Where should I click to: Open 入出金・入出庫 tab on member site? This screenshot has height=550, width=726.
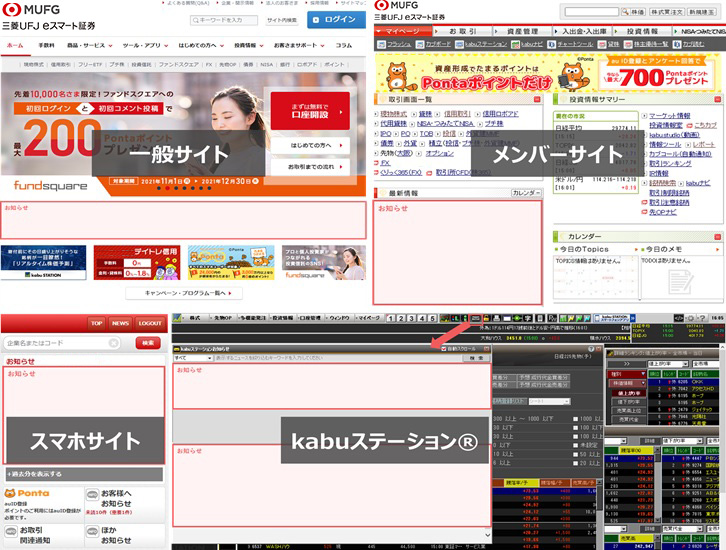[x=584, y=31]
